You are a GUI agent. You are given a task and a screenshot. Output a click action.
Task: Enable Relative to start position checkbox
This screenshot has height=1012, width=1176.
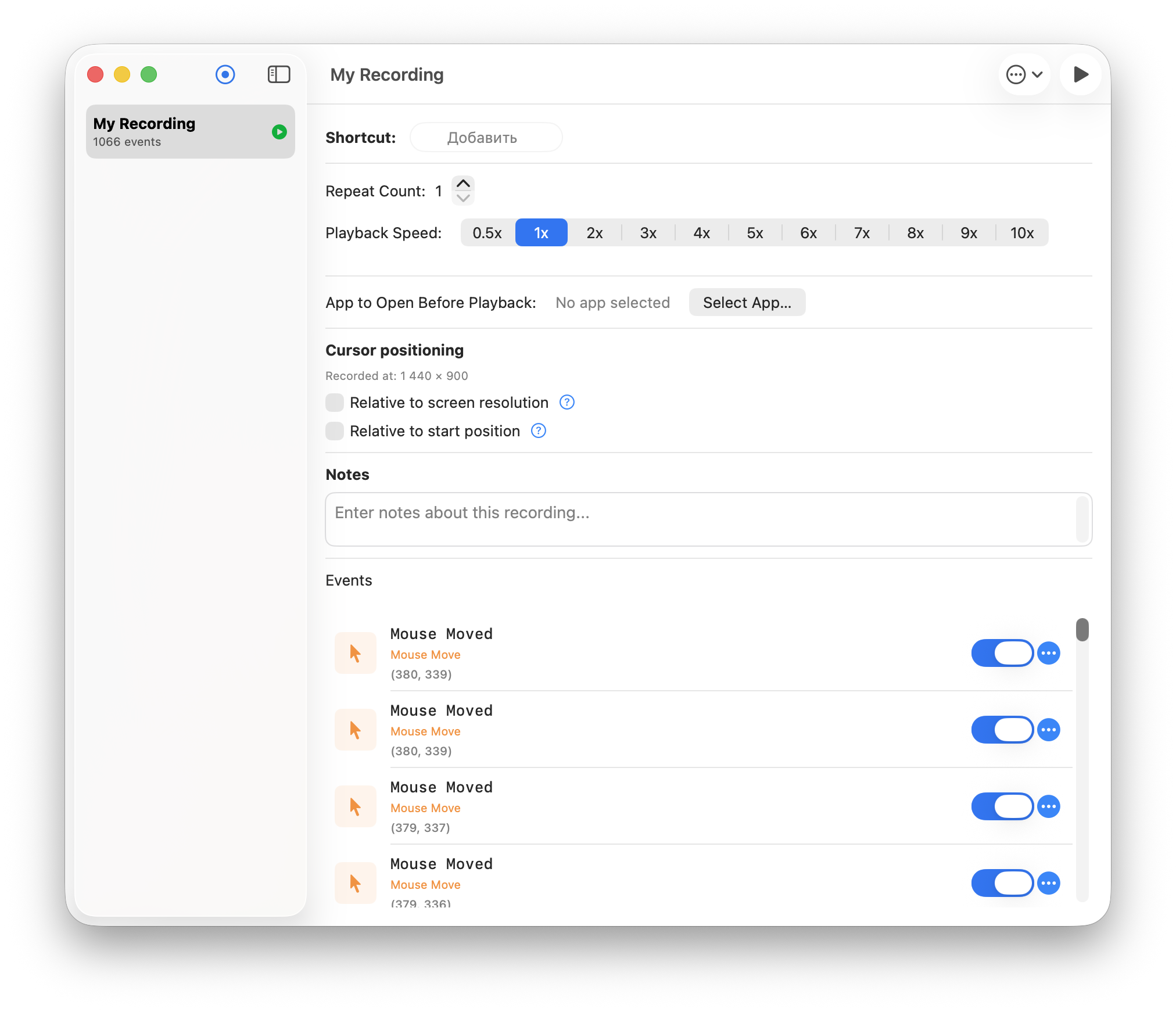pos(335,430)
